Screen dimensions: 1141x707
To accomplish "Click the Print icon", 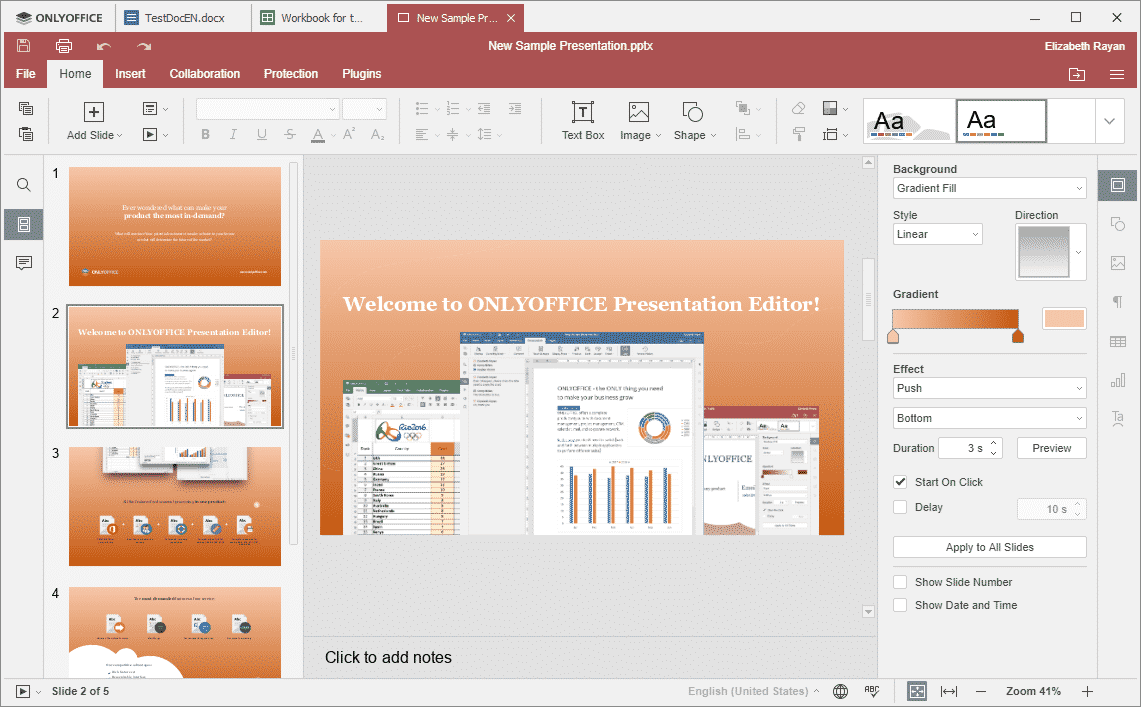I will point(64,46).
